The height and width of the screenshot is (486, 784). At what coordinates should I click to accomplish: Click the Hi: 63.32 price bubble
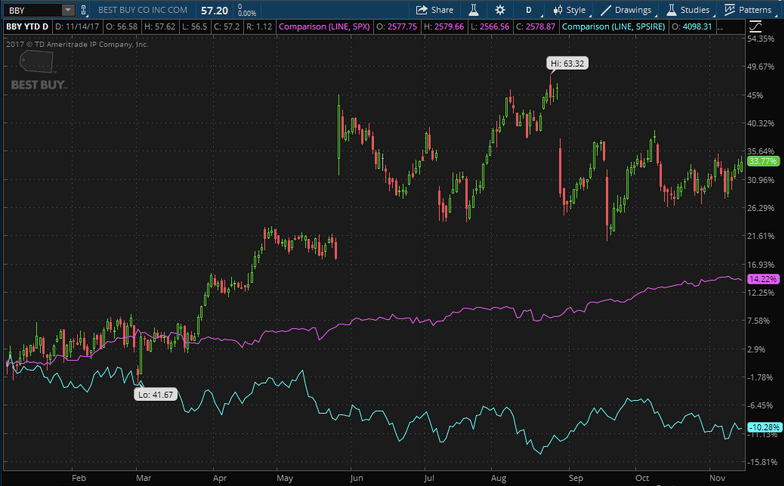tap(567, 64)
